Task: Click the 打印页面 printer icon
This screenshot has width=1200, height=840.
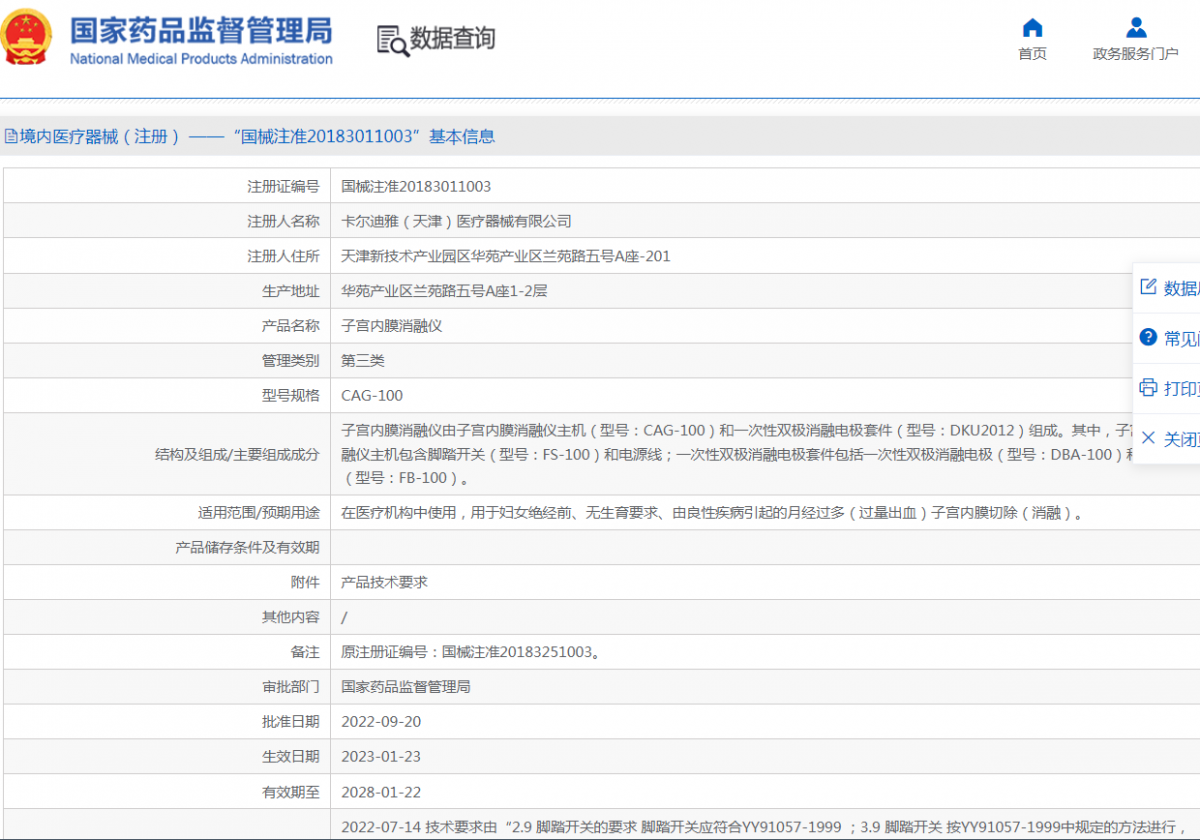Action: coord(1148,388)
